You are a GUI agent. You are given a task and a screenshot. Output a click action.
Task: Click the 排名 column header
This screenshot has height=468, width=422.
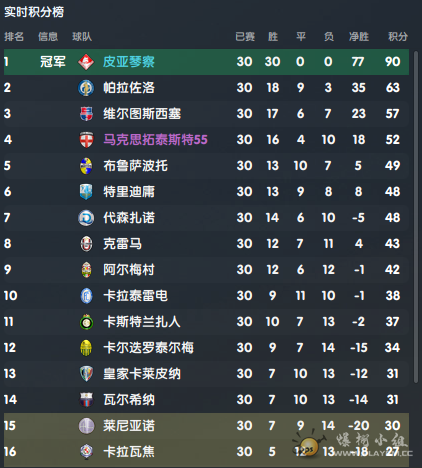14,37
